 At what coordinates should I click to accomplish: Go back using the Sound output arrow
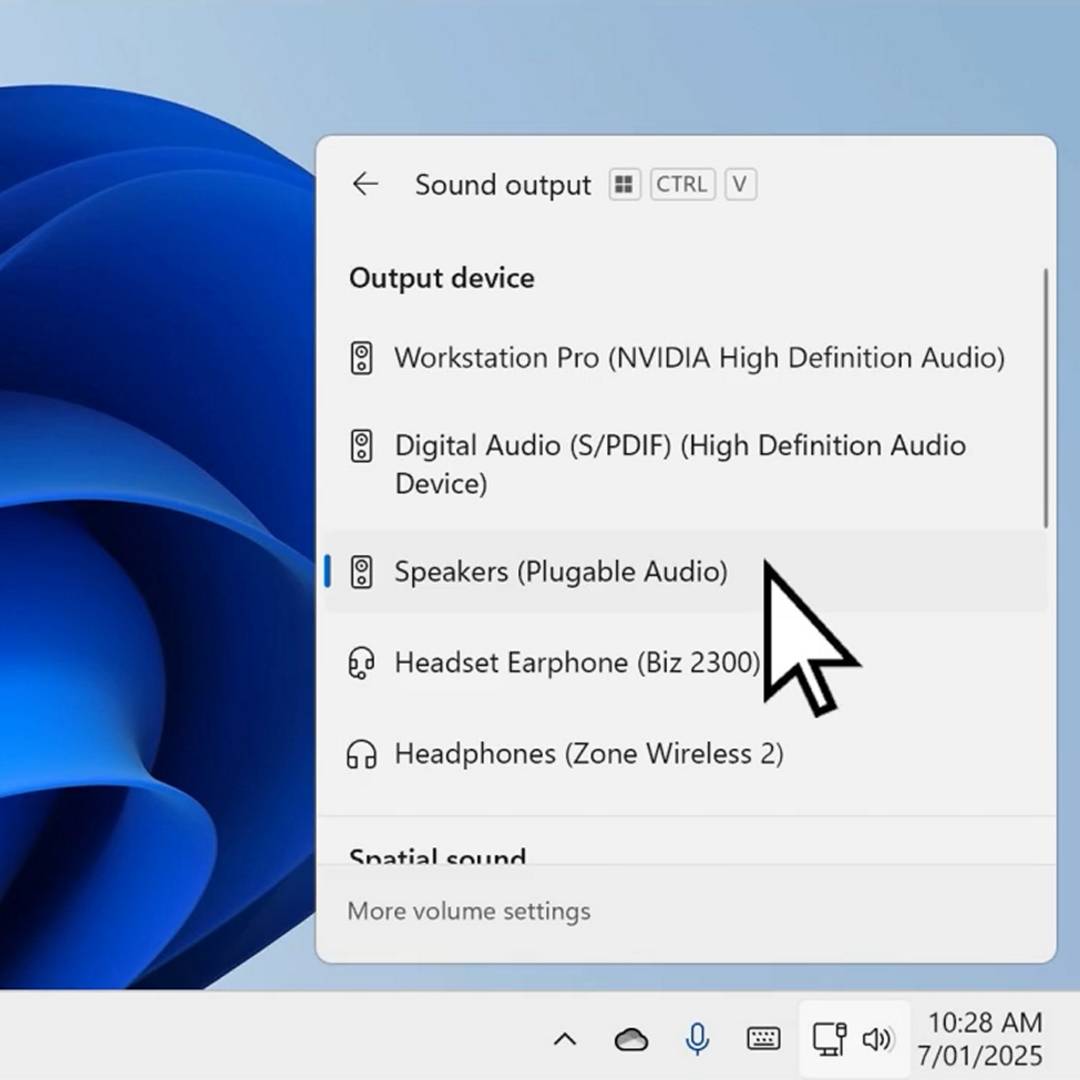tap(365, 184)
